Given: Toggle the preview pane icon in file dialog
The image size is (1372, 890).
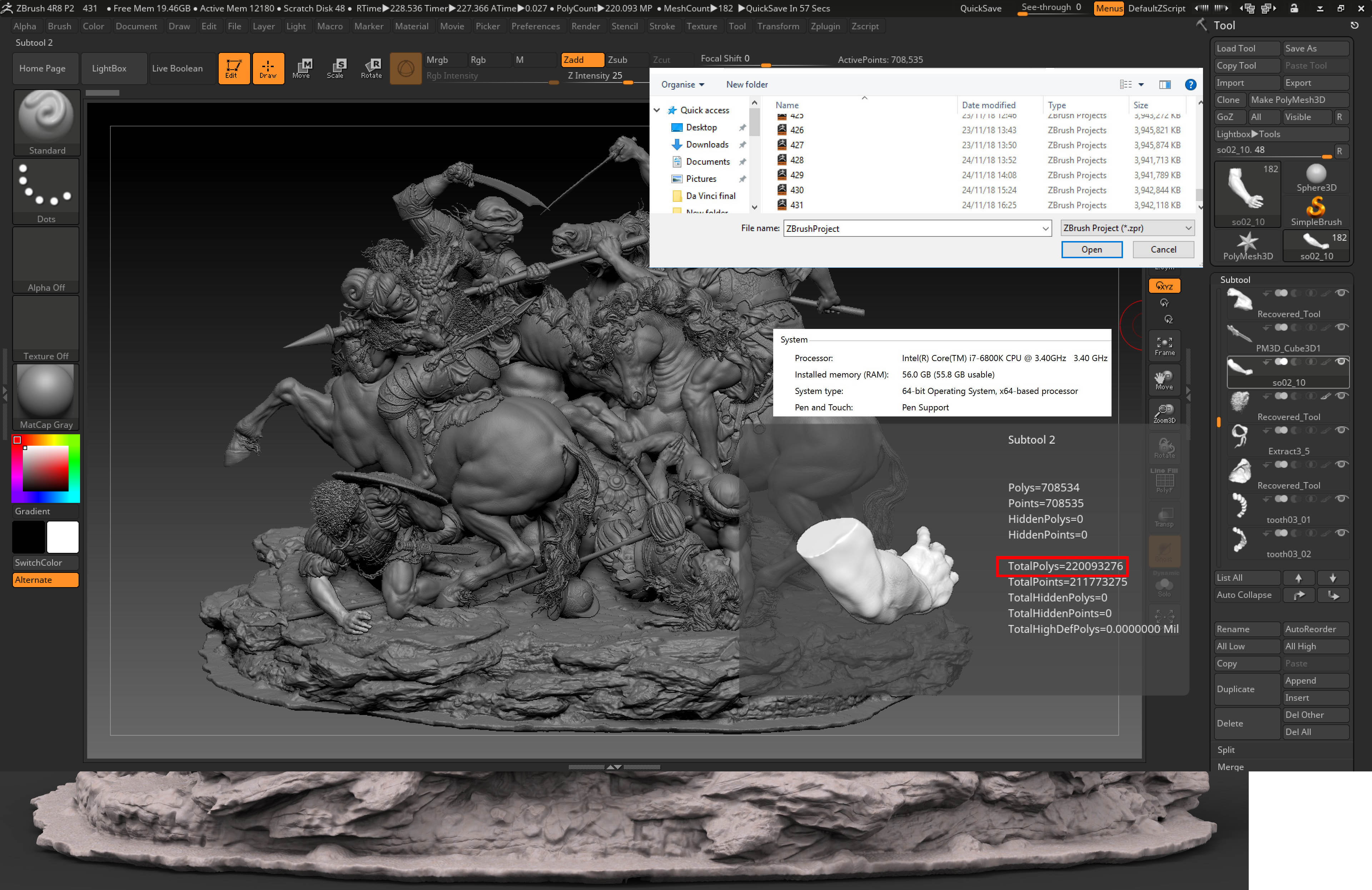Looking at the screenshot, I should click(x=1164, y=85).
